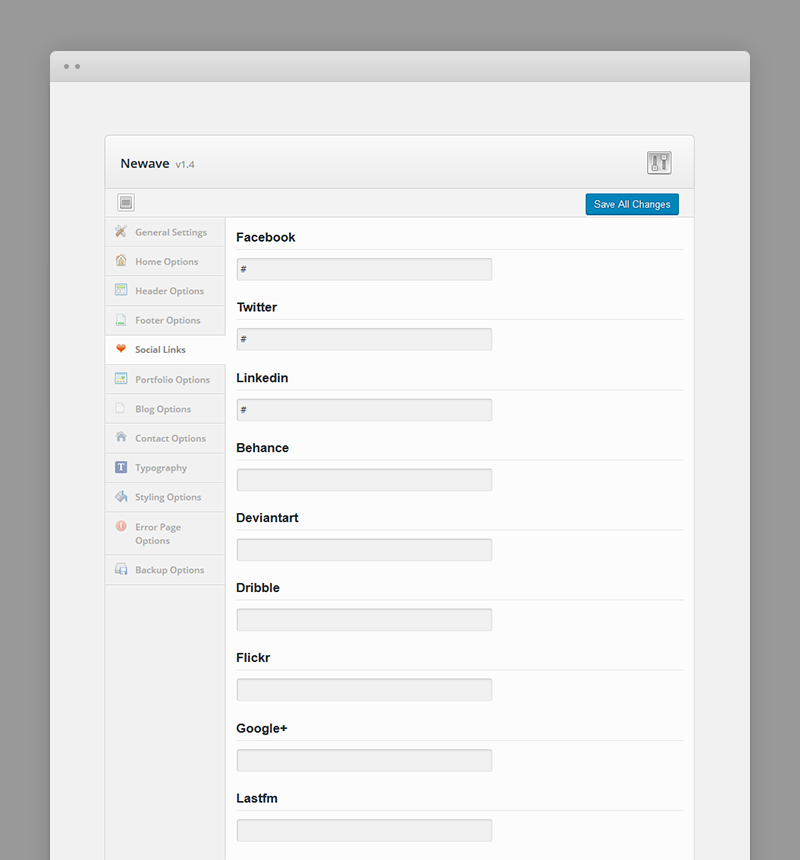Select the Social Links tab label
Viewport: 800px width, 860px height.
[x=160, y=349]
